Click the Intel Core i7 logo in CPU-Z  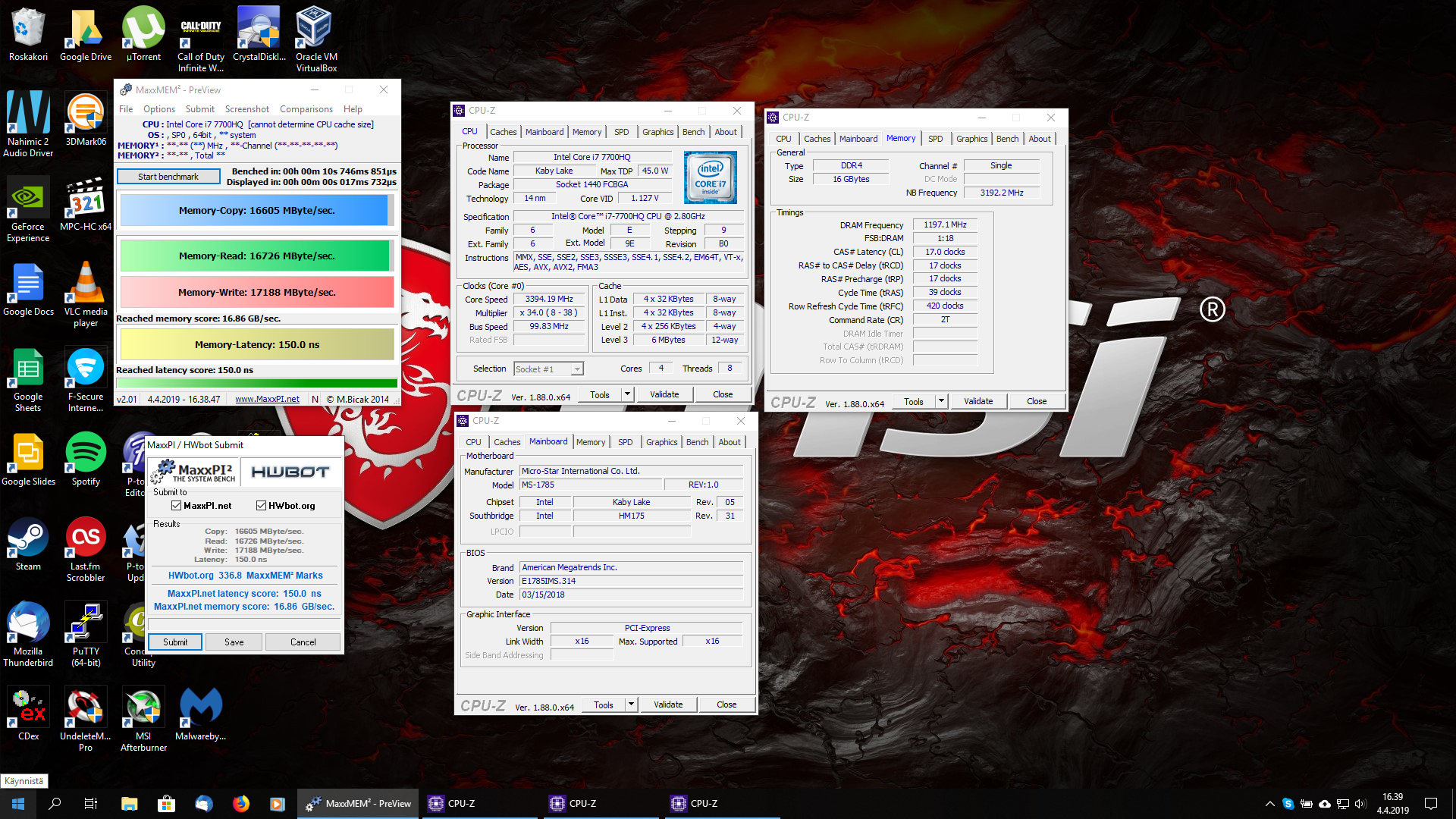point(711,177)
